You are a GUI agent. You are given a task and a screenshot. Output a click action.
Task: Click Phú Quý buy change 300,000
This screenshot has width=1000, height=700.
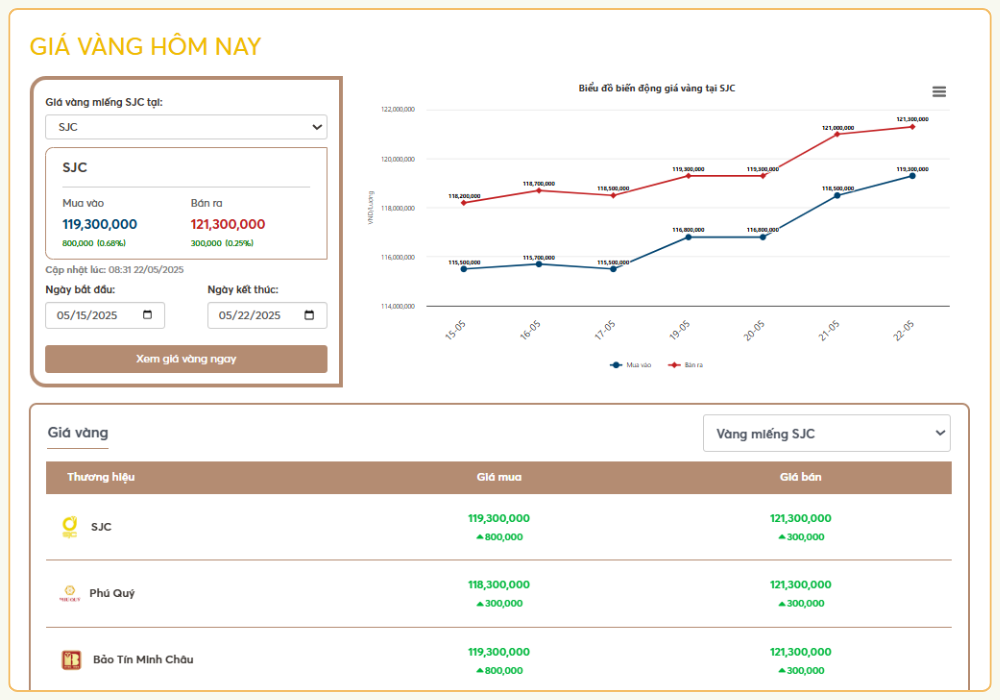coord(499,603)
